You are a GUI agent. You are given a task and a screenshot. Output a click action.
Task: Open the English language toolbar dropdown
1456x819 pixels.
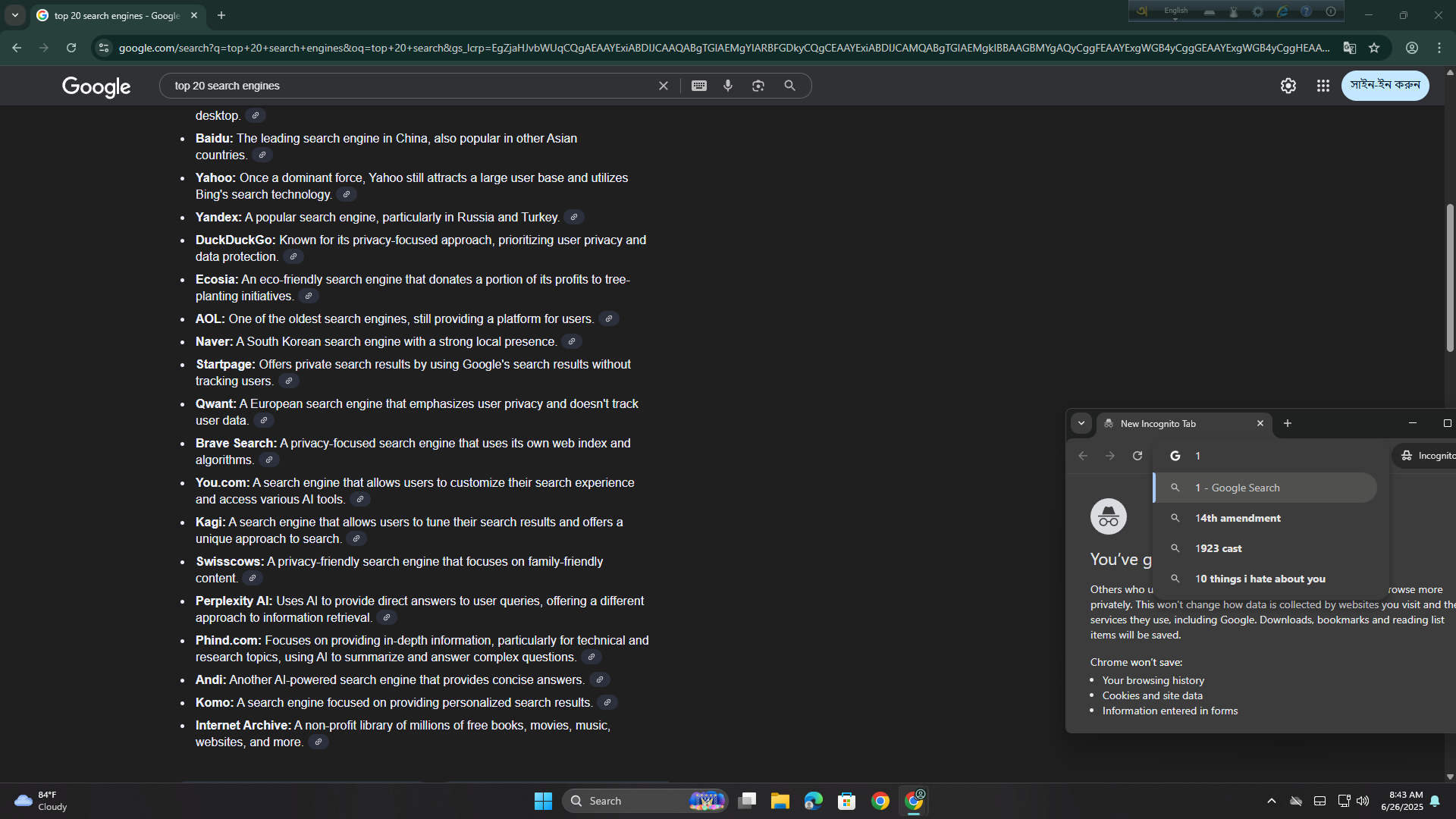pyautogui.click(x=1176, y=12)
